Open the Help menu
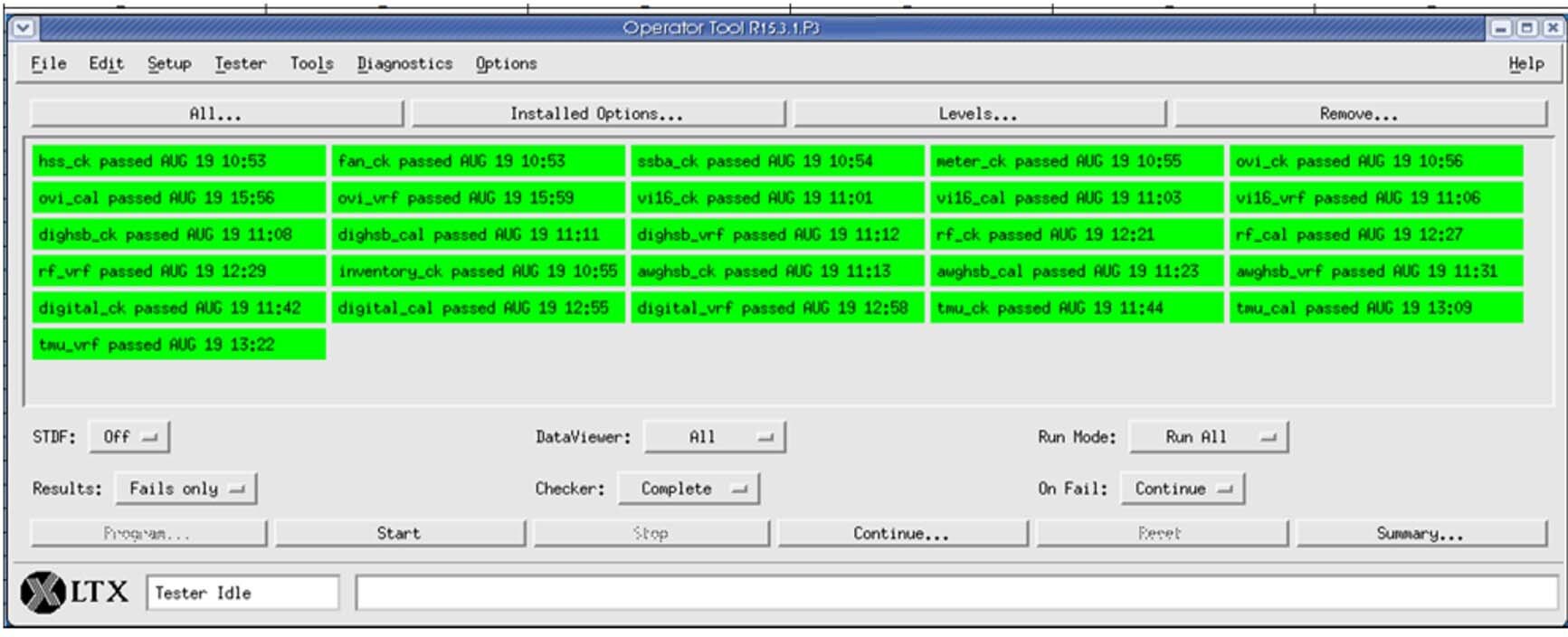Viewport: 1568px width, 637px height. 1525,63
